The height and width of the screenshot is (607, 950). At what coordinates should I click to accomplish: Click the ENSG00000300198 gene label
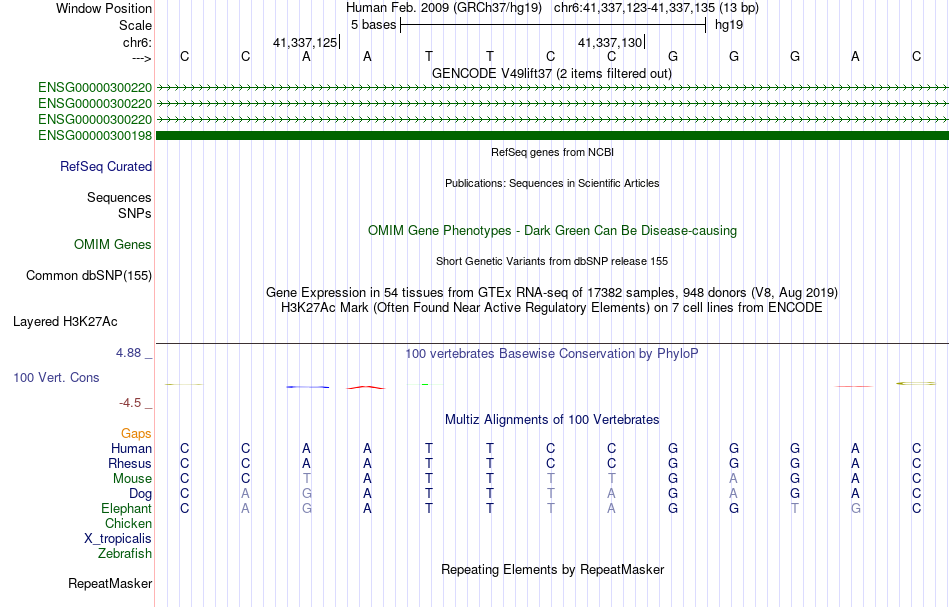[95, 136]
